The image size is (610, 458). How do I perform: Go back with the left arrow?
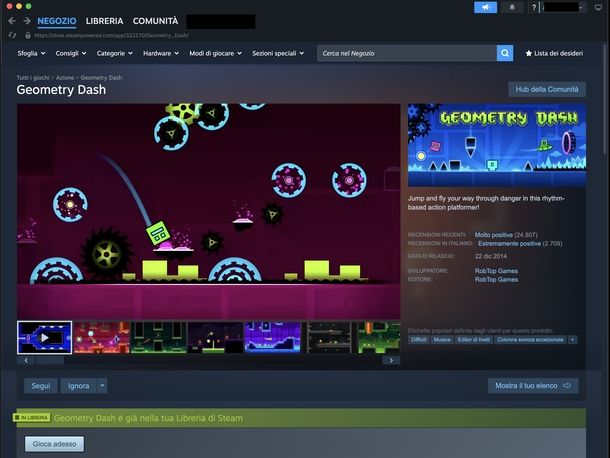point(12,21)
